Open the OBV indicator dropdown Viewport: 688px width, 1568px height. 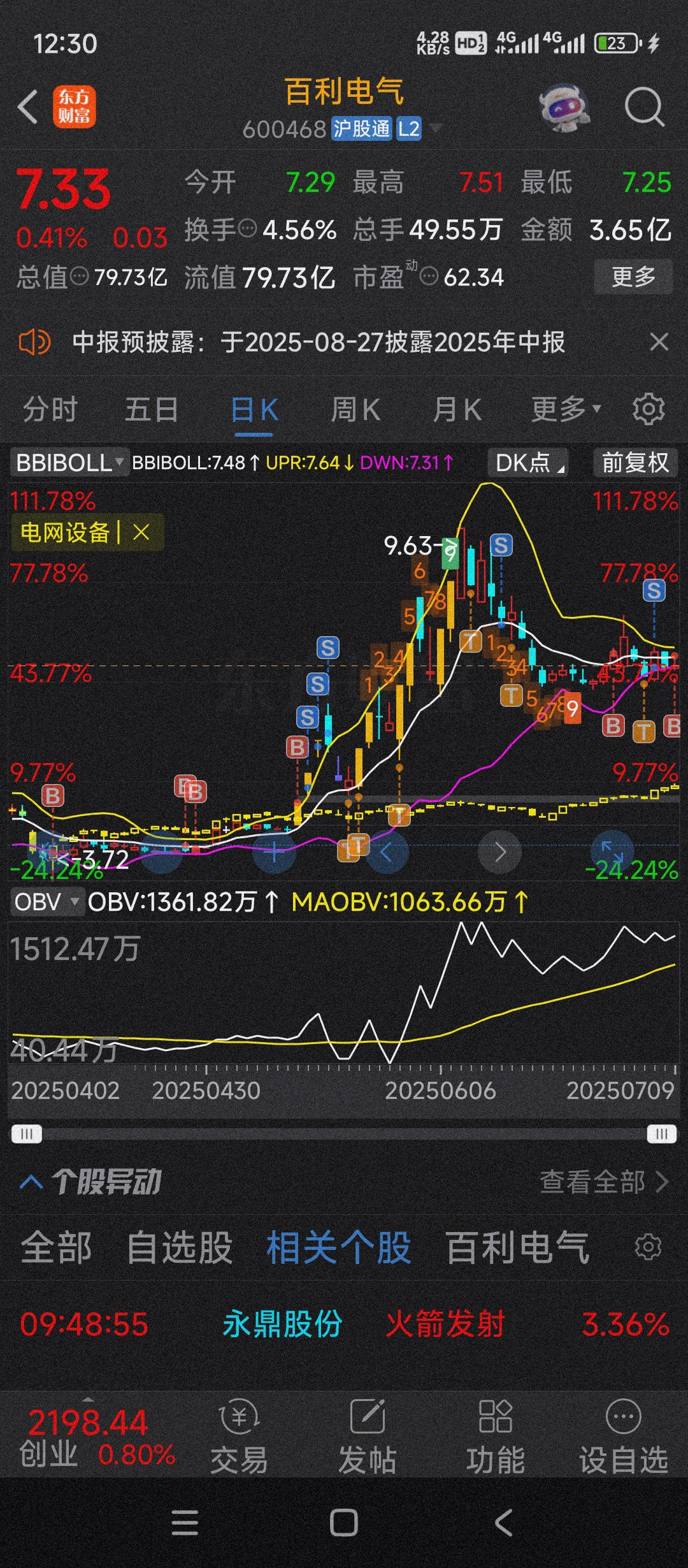pos(47,903)
